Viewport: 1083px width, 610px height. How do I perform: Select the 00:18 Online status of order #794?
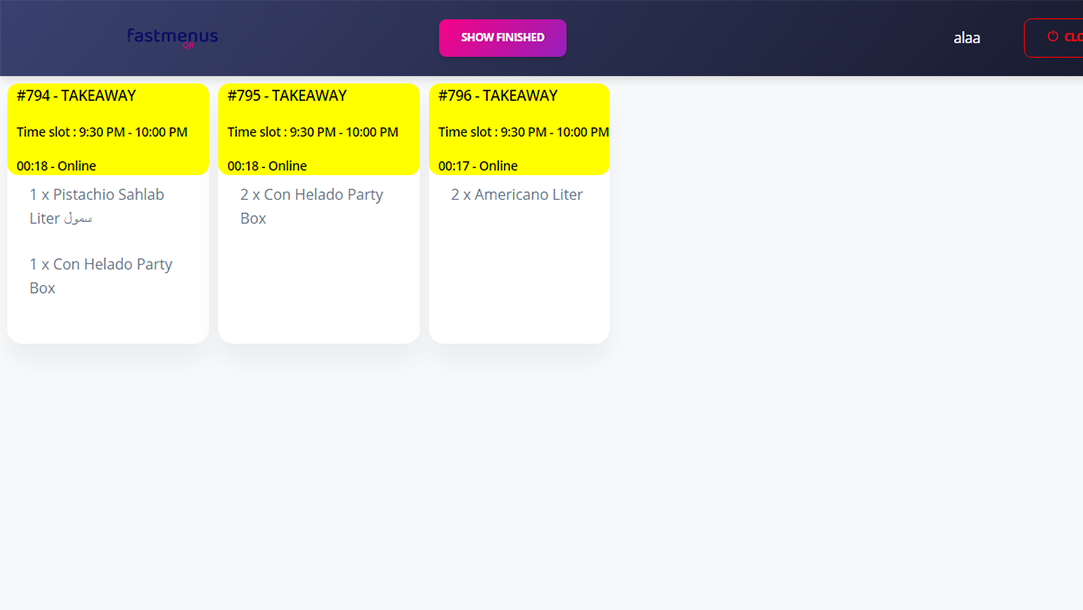click(x=57, y=166)
